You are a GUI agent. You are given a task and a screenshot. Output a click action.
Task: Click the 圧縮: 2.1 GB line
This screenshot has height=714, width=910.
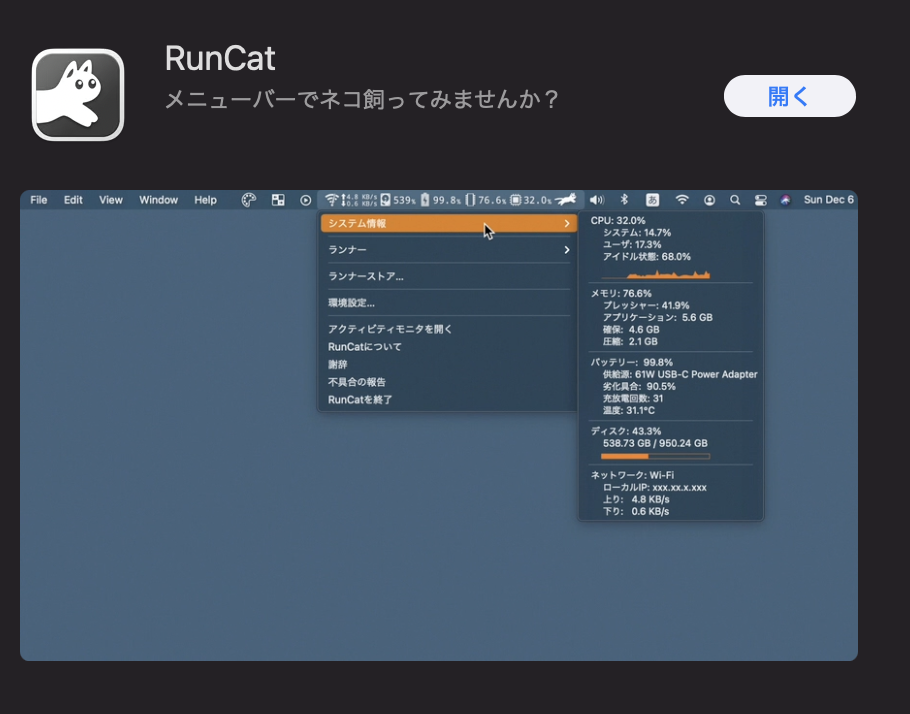(630, 341)
